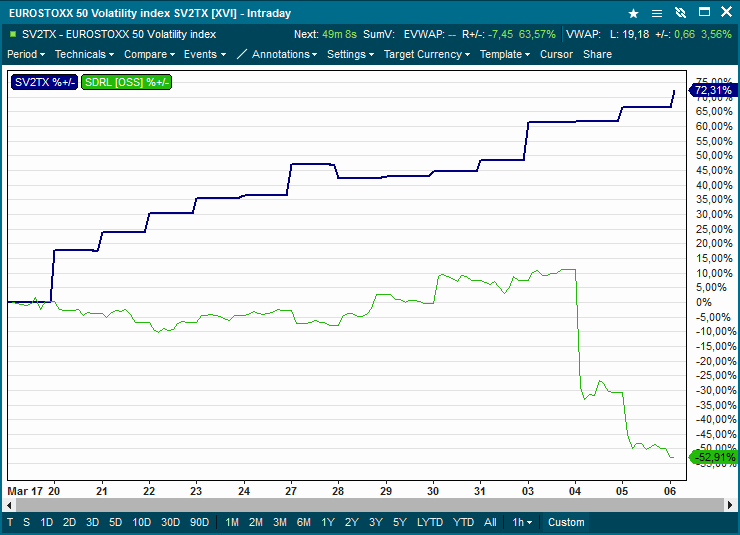Toggle the SDRL [OSS] %+/- legend label

[x=126, y=82]
